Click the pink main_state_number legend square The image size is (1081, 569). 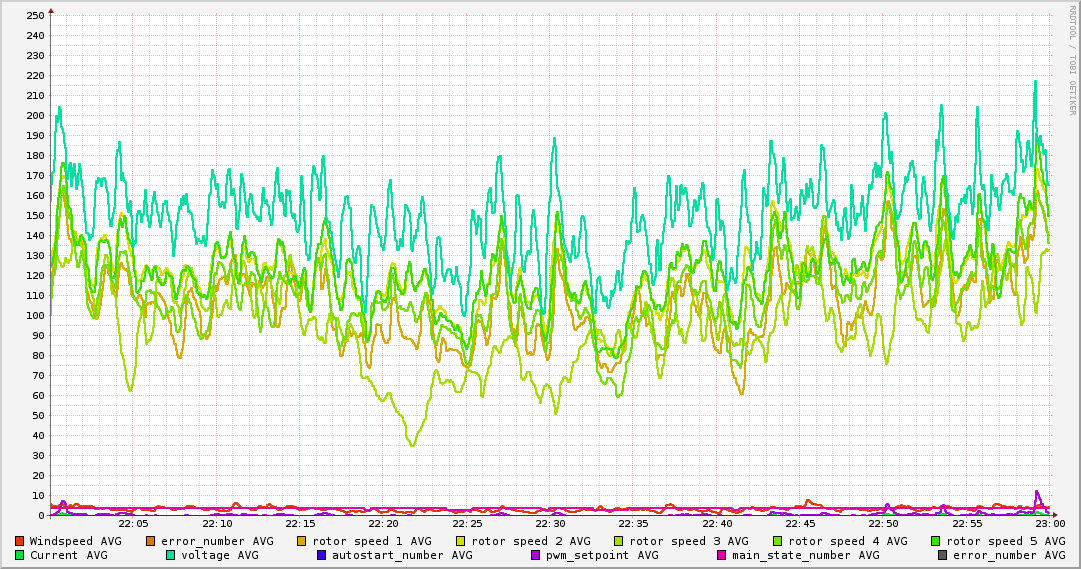(x=722, y=555)
